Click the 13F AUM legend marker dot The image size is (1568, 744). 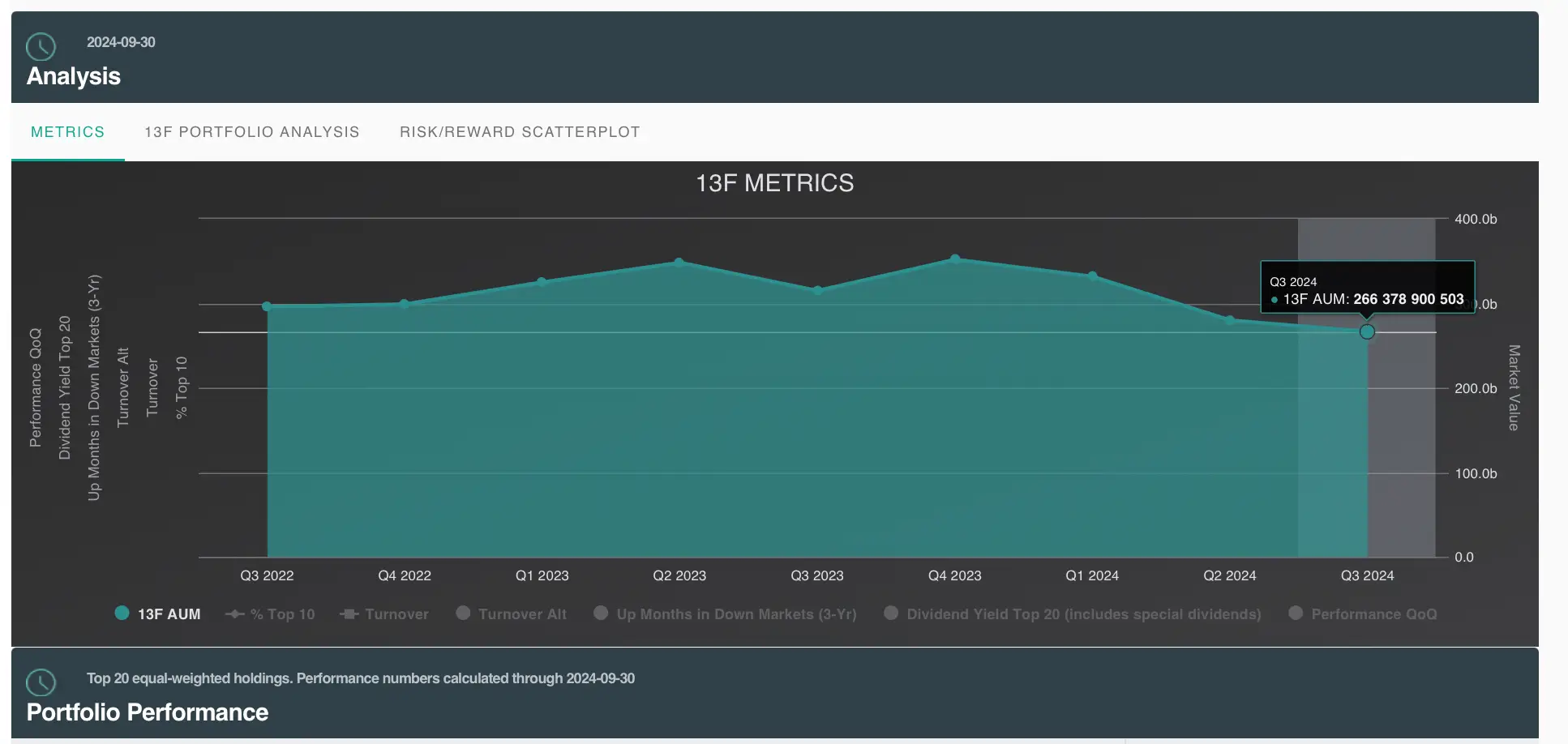[x=122, y=613]
